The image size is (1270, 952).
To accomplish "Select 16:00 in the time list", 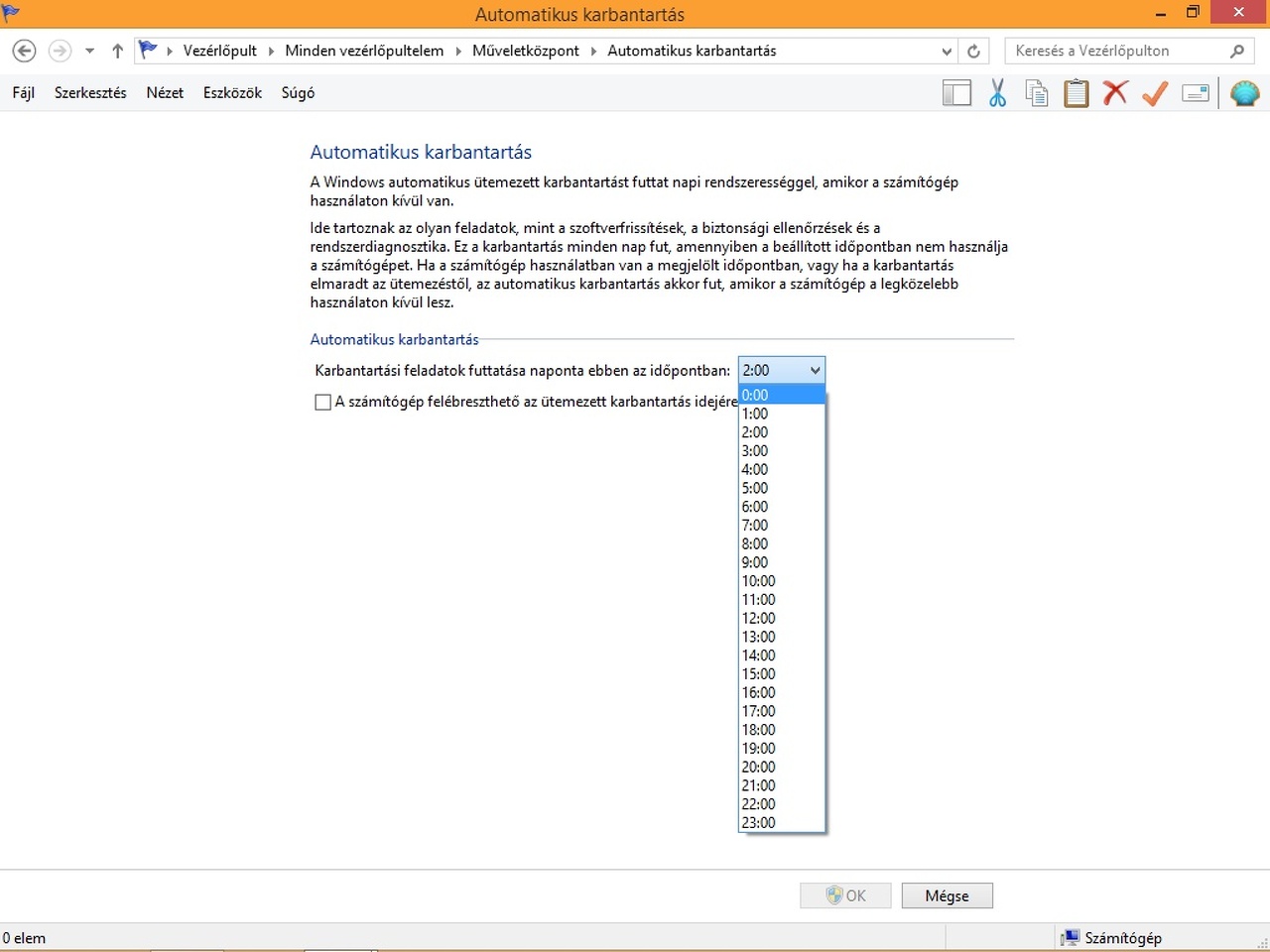I will point(782,692).
